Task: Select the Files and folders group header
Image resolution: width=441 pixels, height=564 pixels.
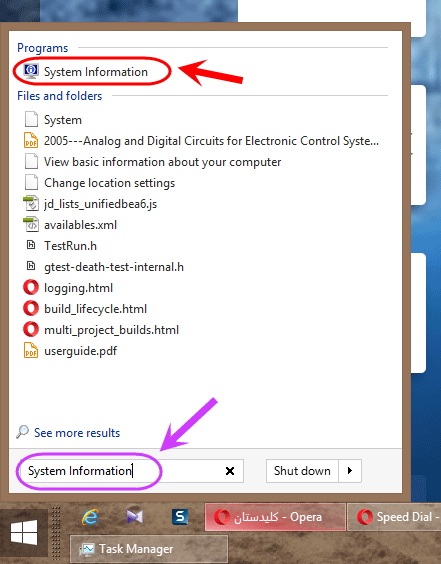Action: click(x=59, y=96)
